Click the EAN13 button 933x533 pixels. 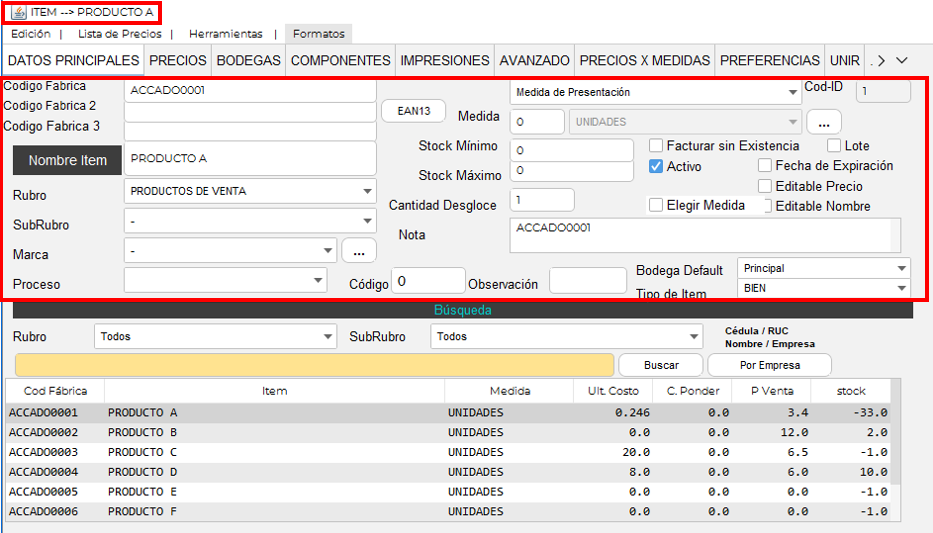[x=413, y=111]
